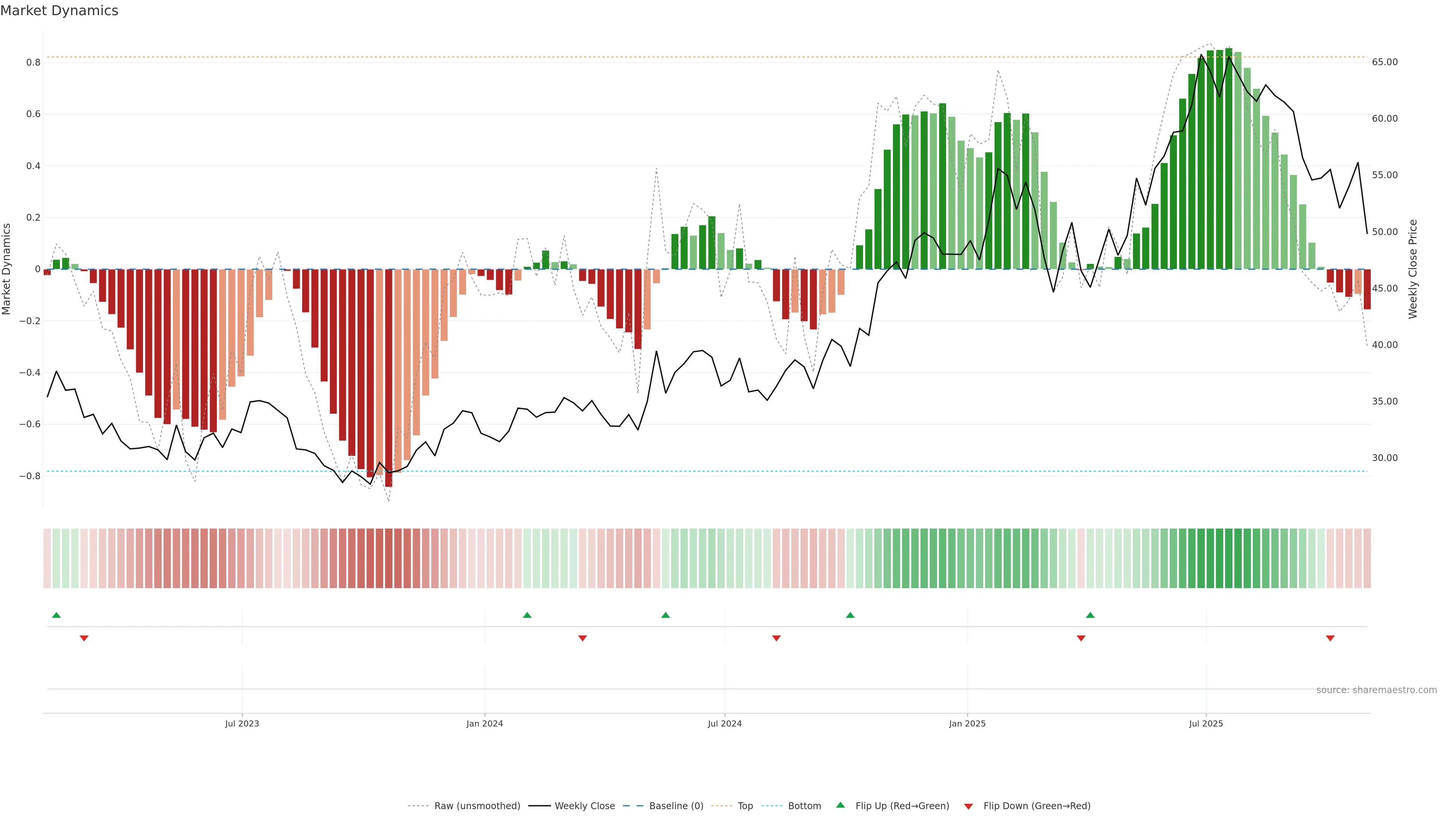
Task: Click the source: sharemaestro.com text
Action: pos(1376,690)
